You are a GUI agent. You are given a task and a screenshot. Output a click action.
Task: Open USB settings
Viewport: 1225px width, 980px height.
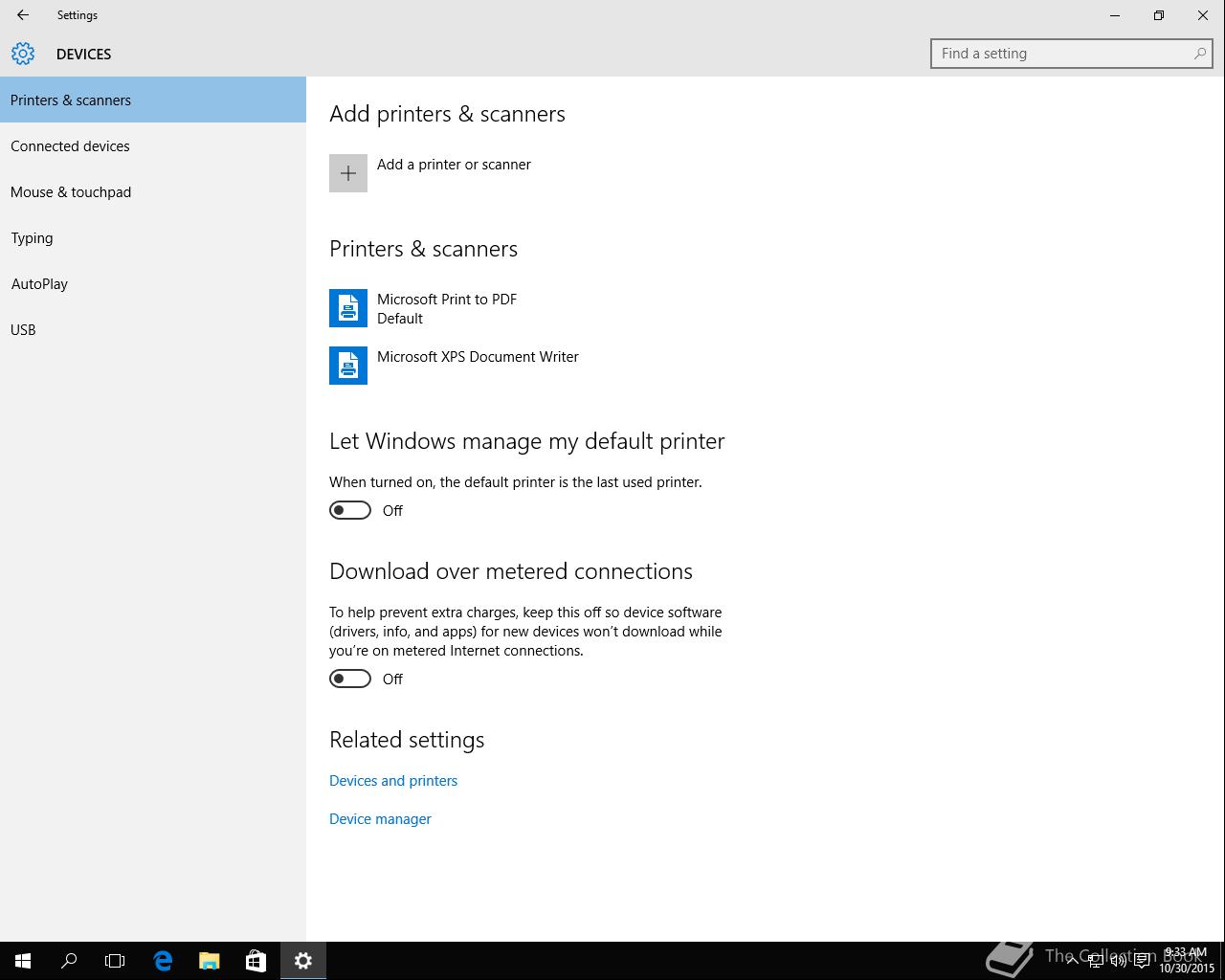pos(153,329)
